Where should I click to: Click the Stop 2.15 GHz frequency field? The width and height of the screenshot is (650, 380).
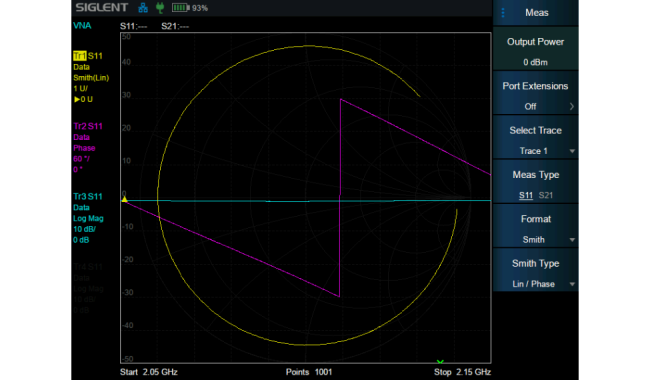(x=462, y=372)
